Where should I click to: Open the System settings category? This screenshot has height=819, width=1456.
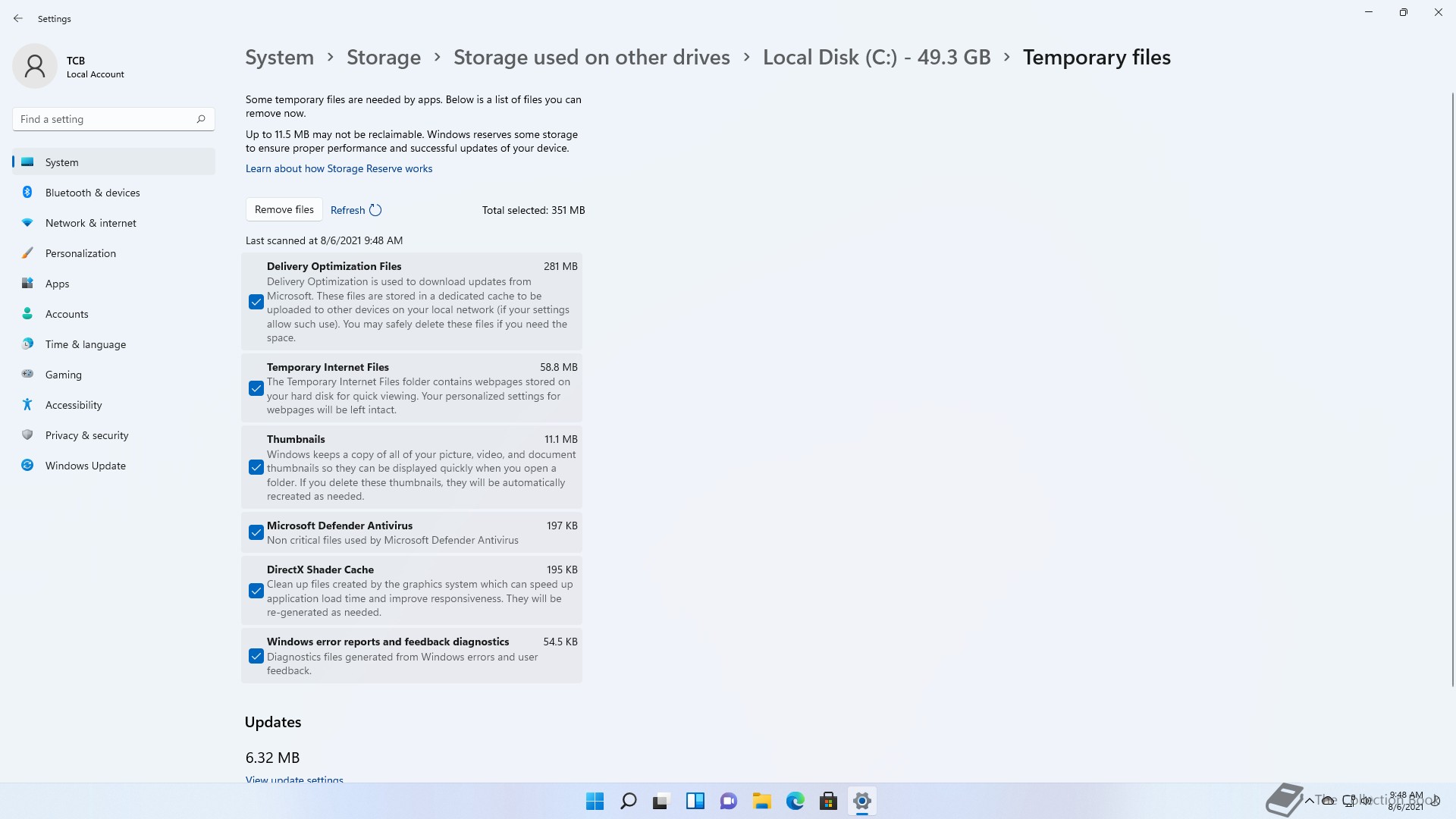114,162
